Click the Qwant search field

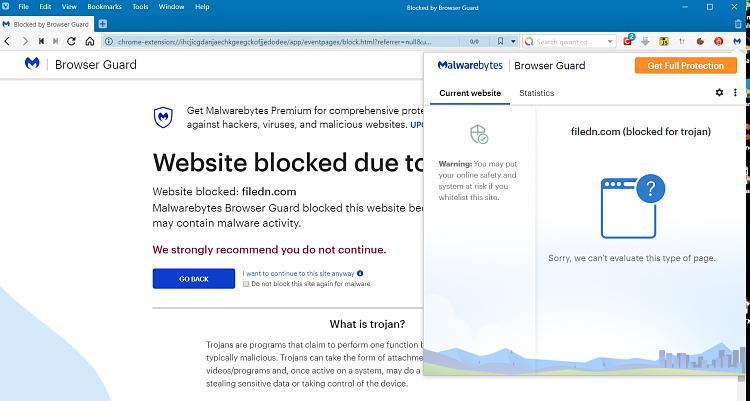pos(569,42)
